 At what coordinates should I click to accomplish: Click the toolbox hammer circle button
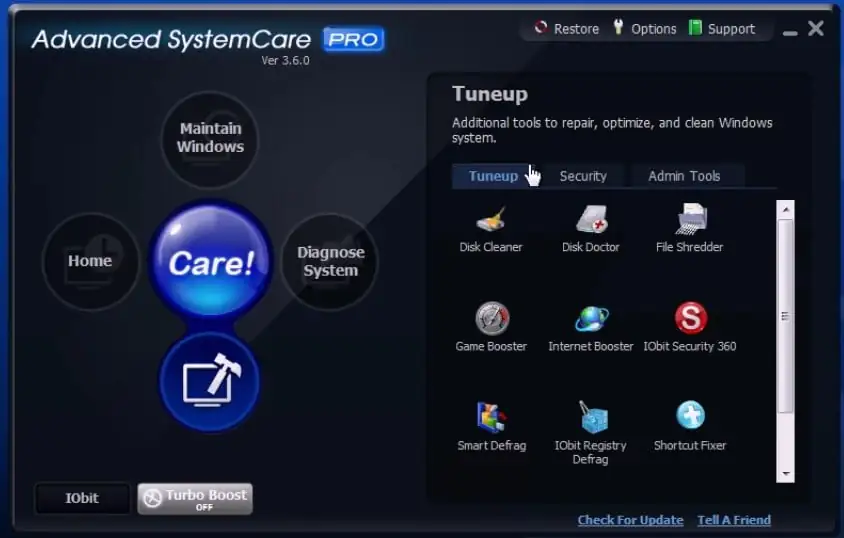209,382
